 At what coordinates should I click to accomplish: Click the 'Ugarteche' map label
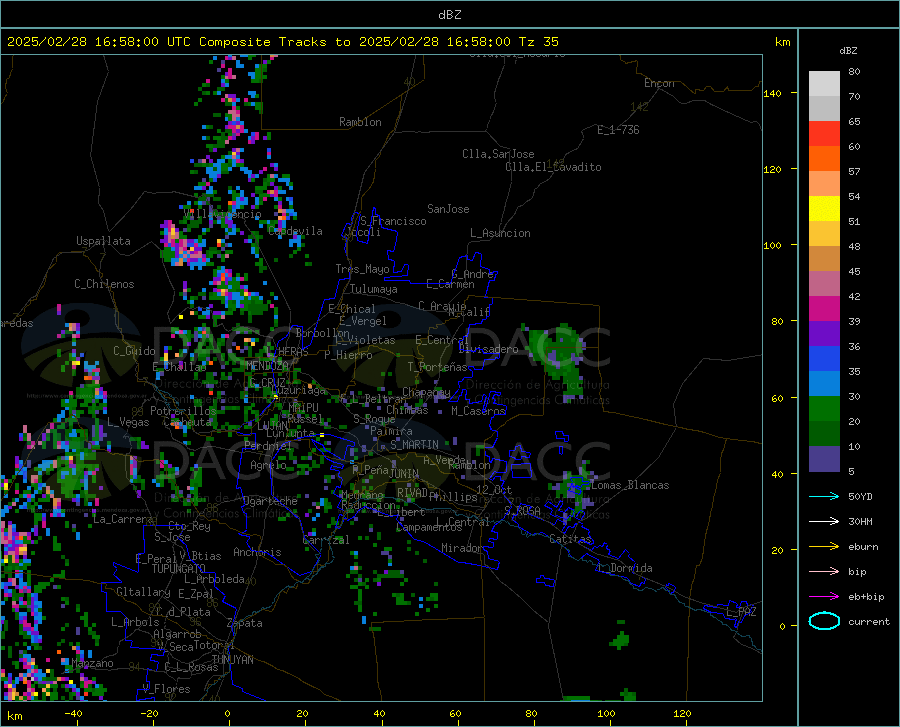tap(270, 501)
